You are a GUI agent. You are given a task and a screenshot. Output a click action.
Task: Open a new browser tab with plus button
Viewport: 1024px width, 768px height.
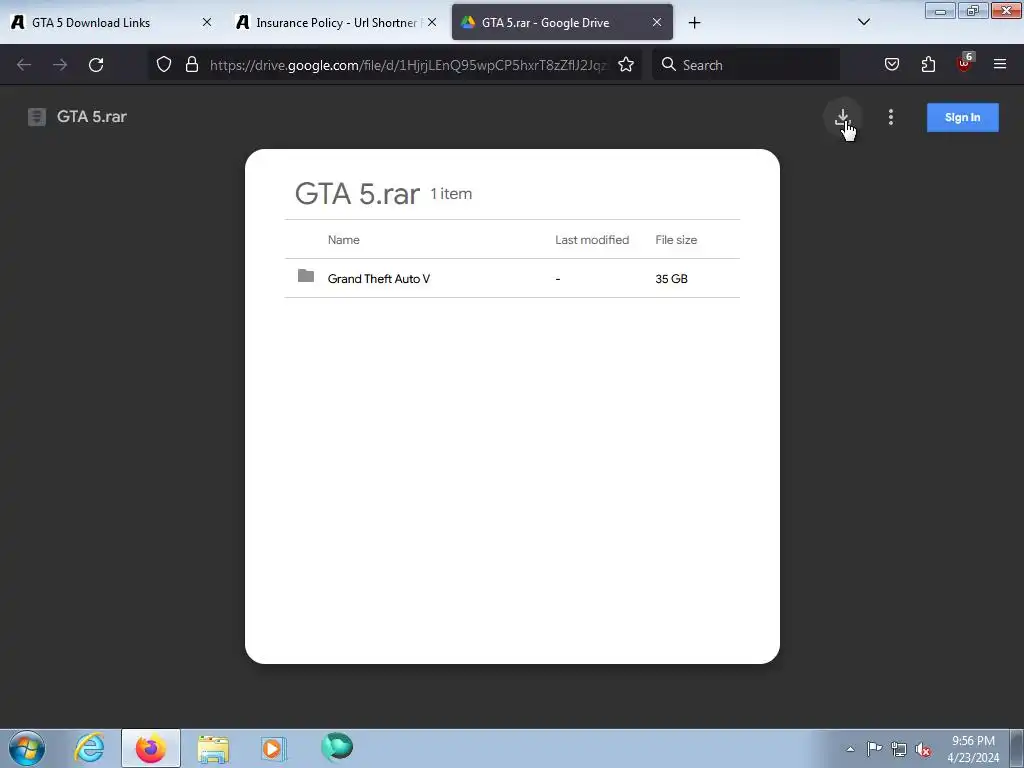(x=694, y=23)
